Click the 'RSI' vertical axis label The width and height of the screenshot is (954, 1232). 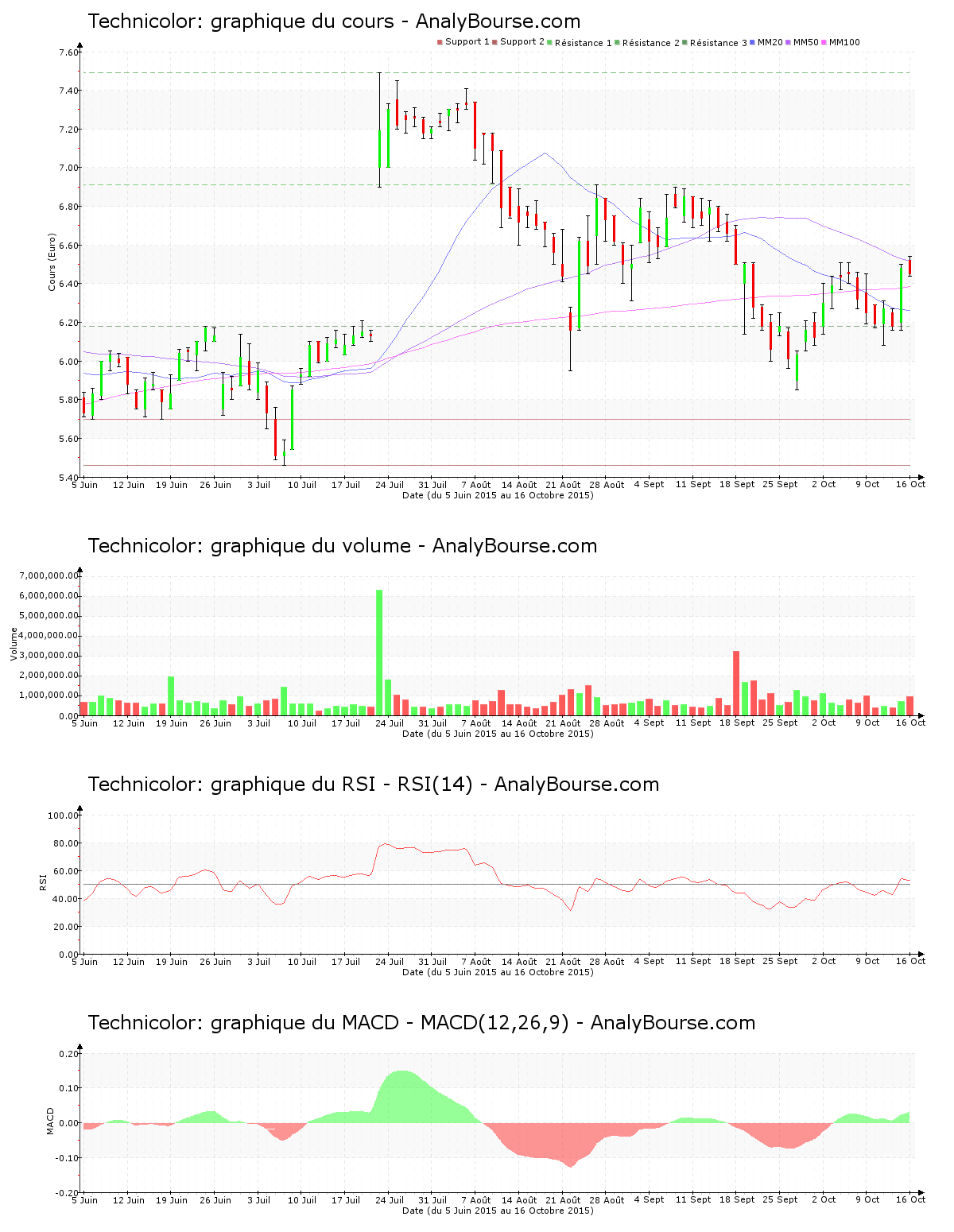(x=43, y=881)
